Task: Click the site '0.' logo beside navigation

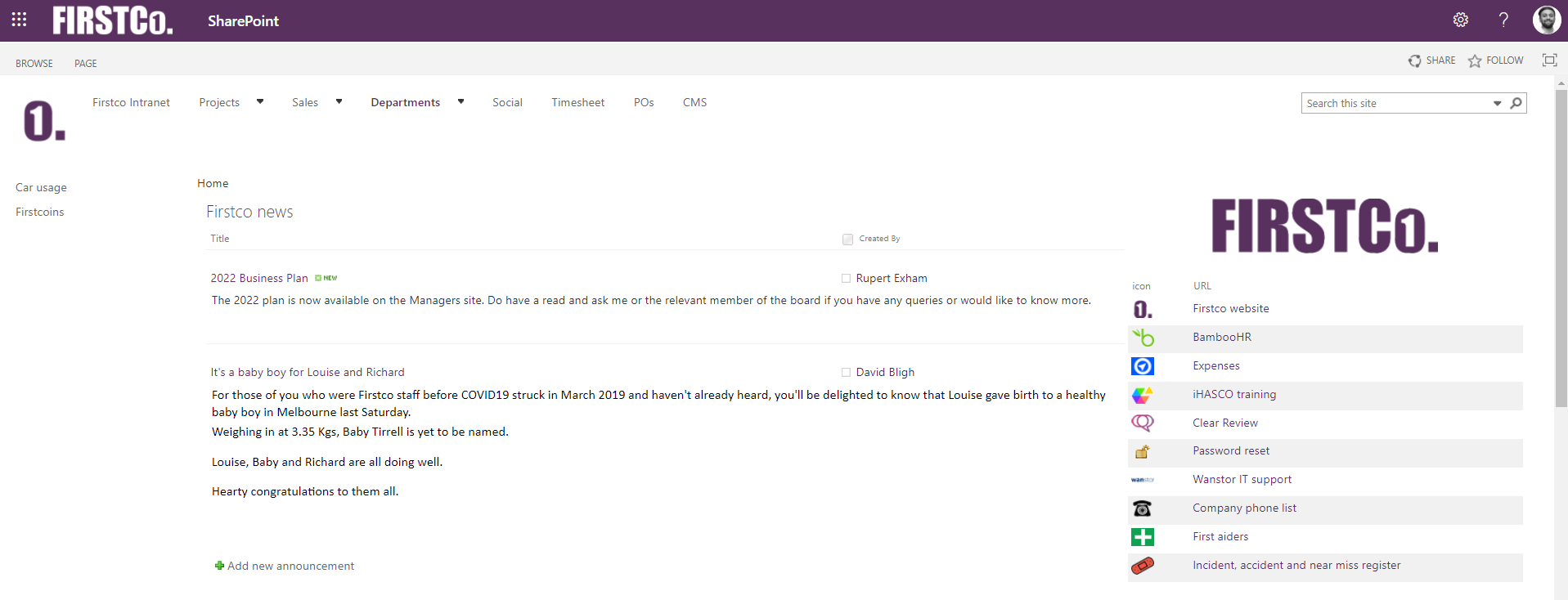Action: point(44,121)
